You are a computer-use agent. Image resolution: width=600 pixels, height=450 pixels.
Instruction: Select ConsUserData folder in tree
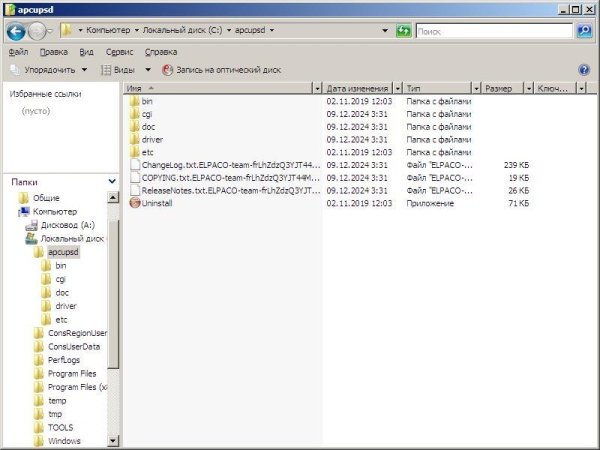(74, 347)
